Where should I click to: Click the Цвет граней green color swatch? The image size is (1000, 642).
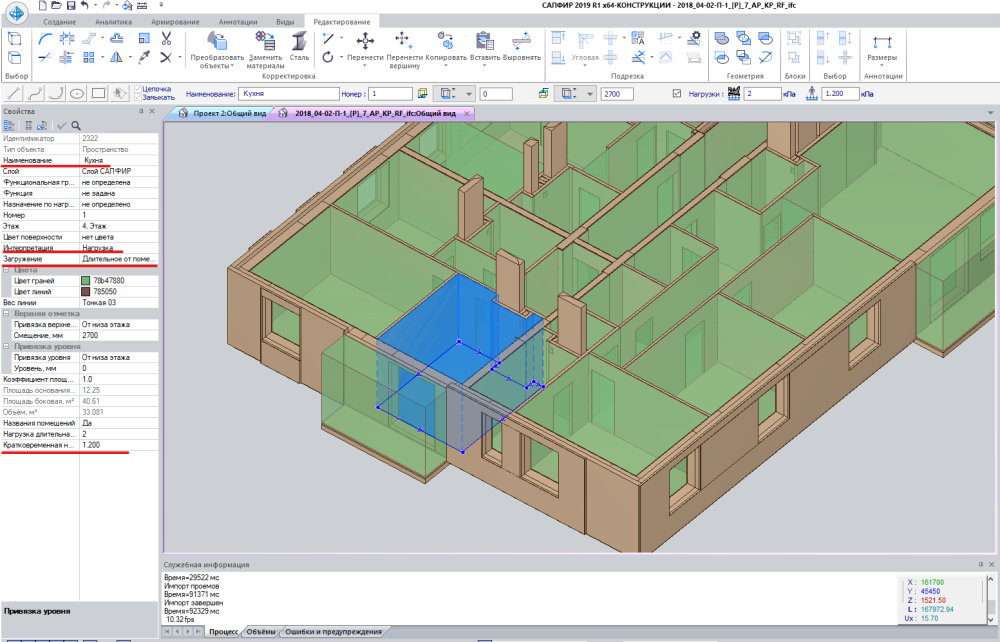click(x=86, y=281)
